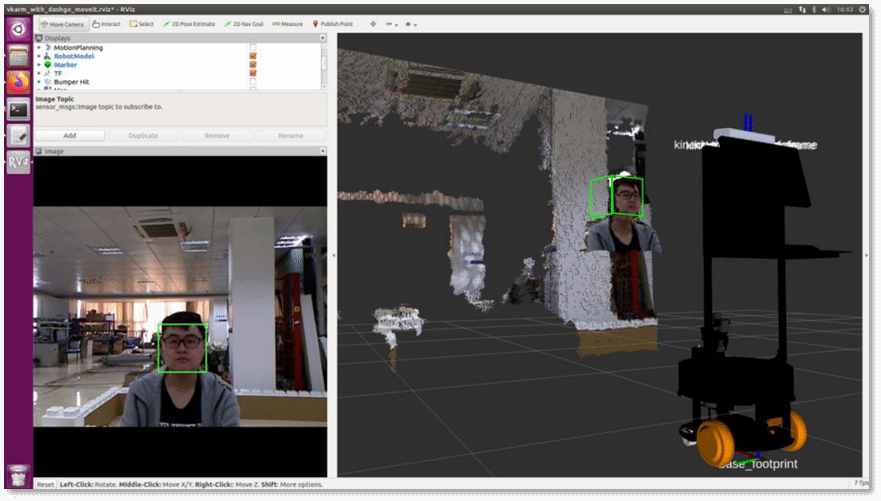881x501 pixels.
Task: Close the Displays panel
Action: (323, 38)
